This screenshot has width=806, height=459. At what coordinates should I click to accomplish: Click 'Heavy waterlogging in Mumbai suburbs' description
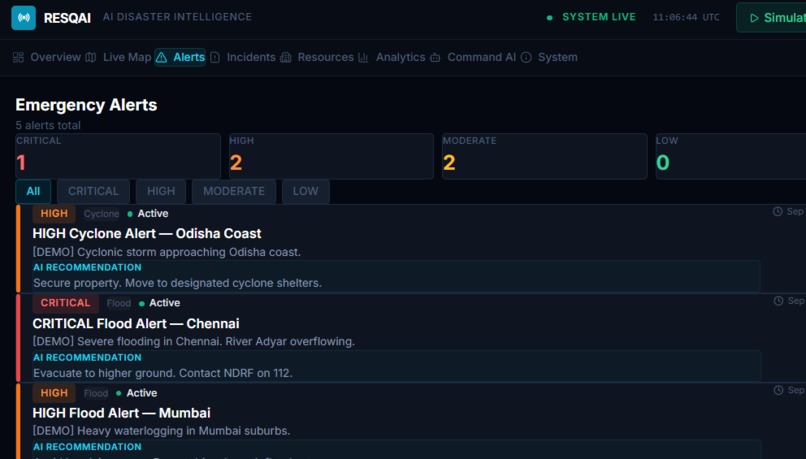click(x=161, y=431)
